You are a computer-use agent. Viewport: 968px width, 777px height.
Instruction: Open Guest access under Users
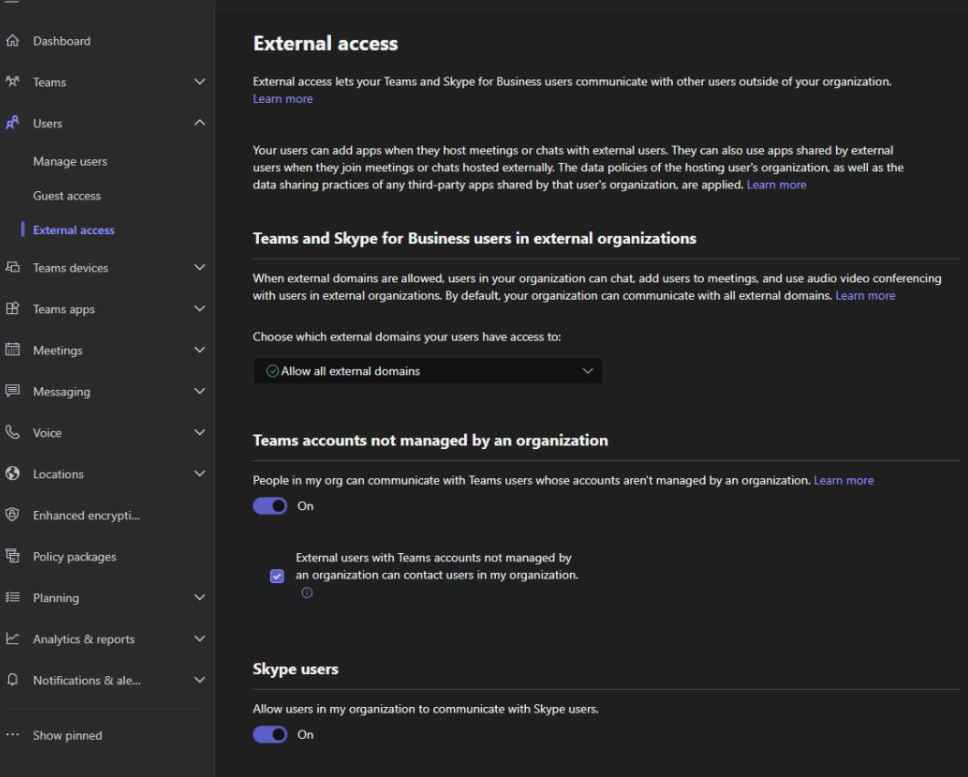[67, 196]
